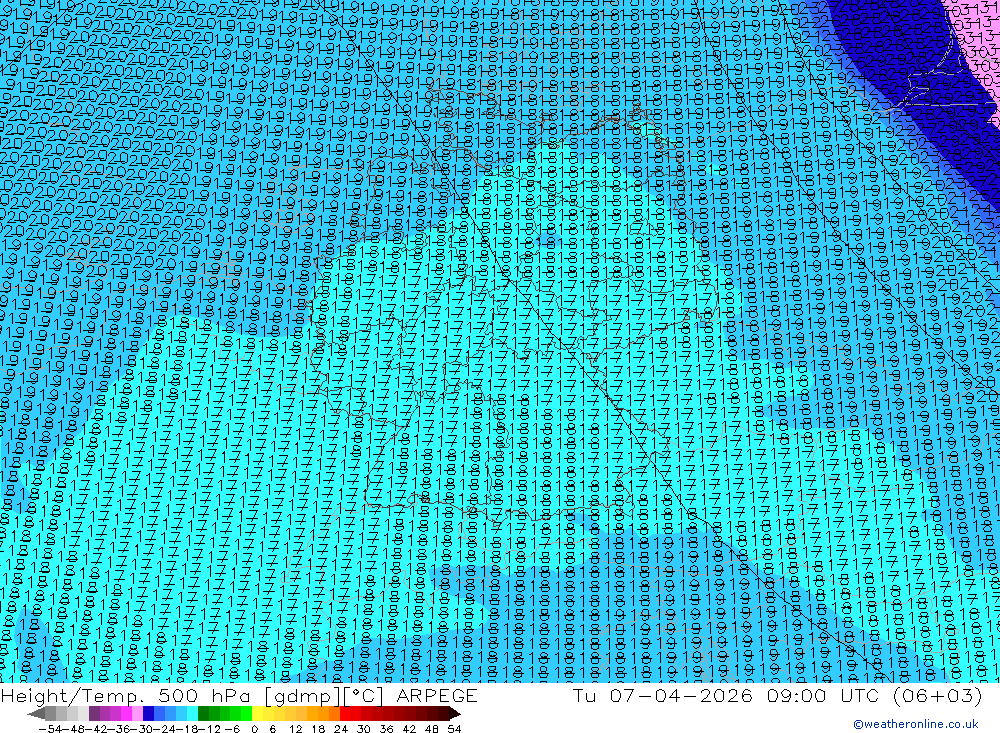Select the dark blue legend swatch
The image size is (1000, 733).
tap(148, 714)
